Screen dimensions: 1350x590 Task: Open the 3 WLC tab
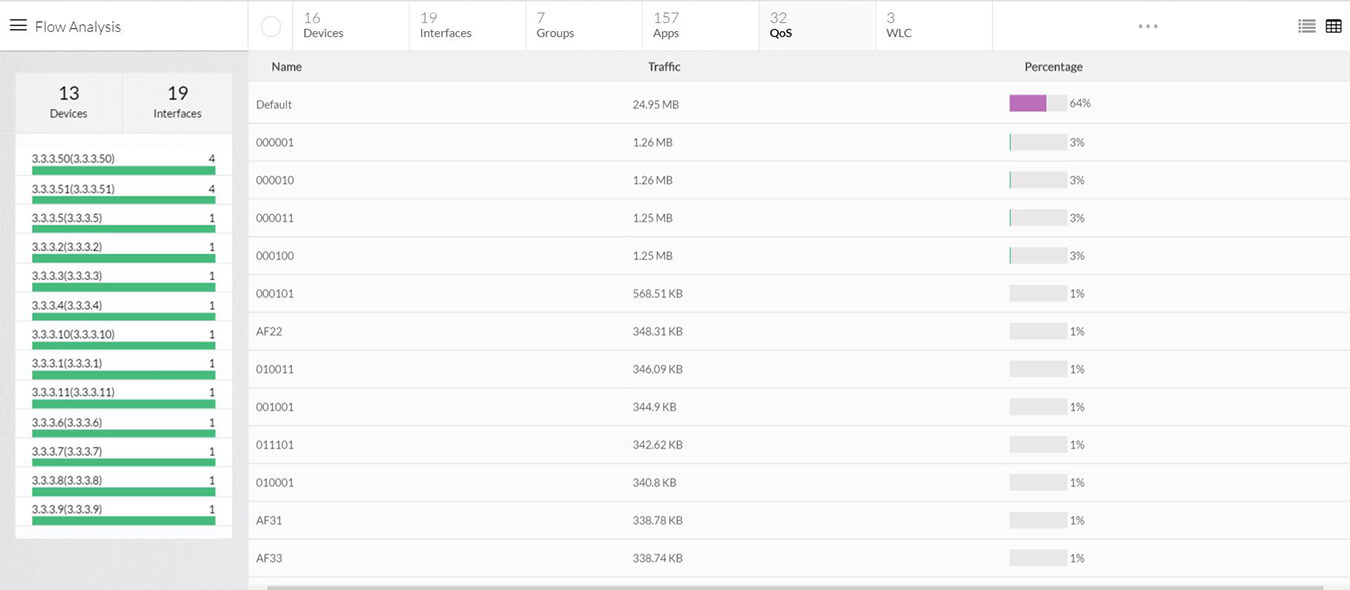(898, 26)
